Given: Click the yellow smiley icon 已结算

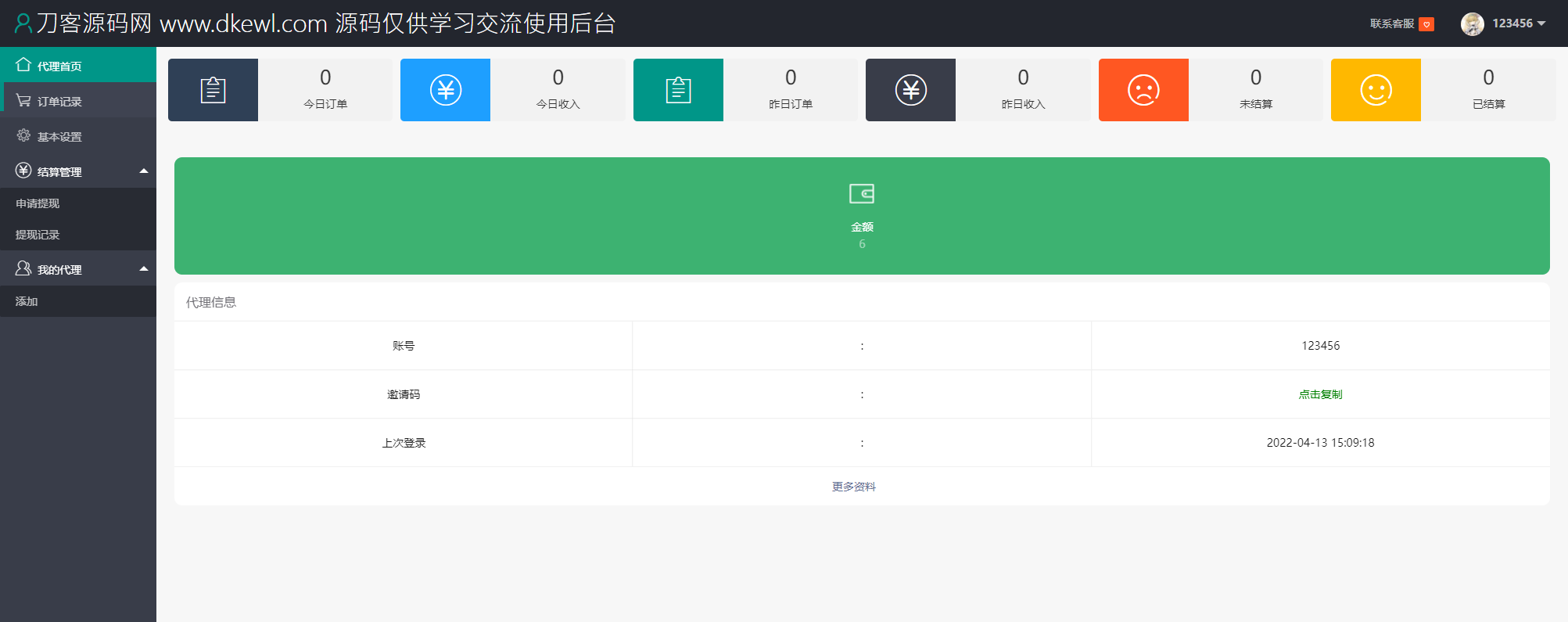Looking at the screenshot, I should tap(1376, 90).
